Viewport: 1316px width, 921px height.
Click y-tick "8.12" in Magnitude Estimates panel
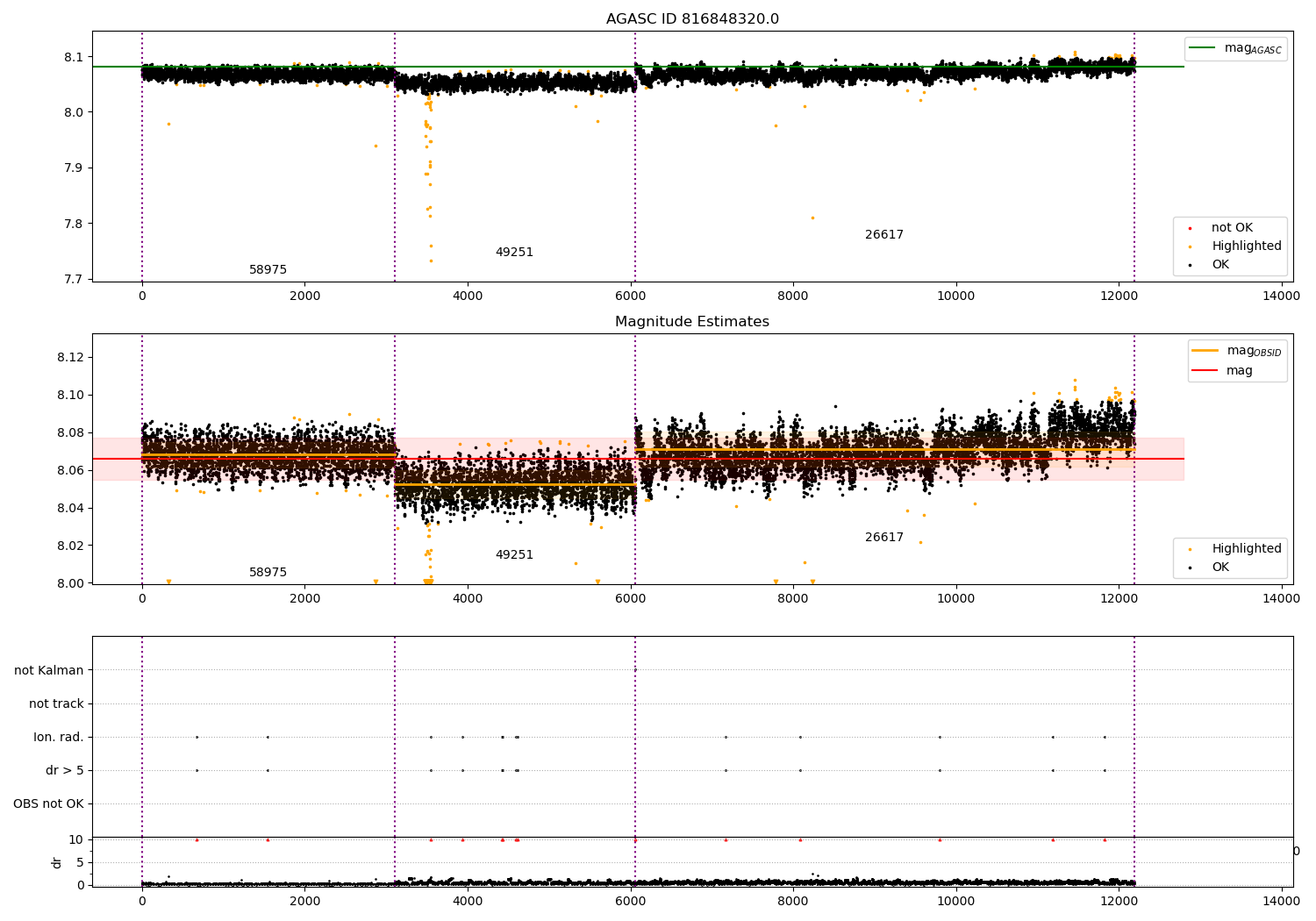tap(70, 358)
